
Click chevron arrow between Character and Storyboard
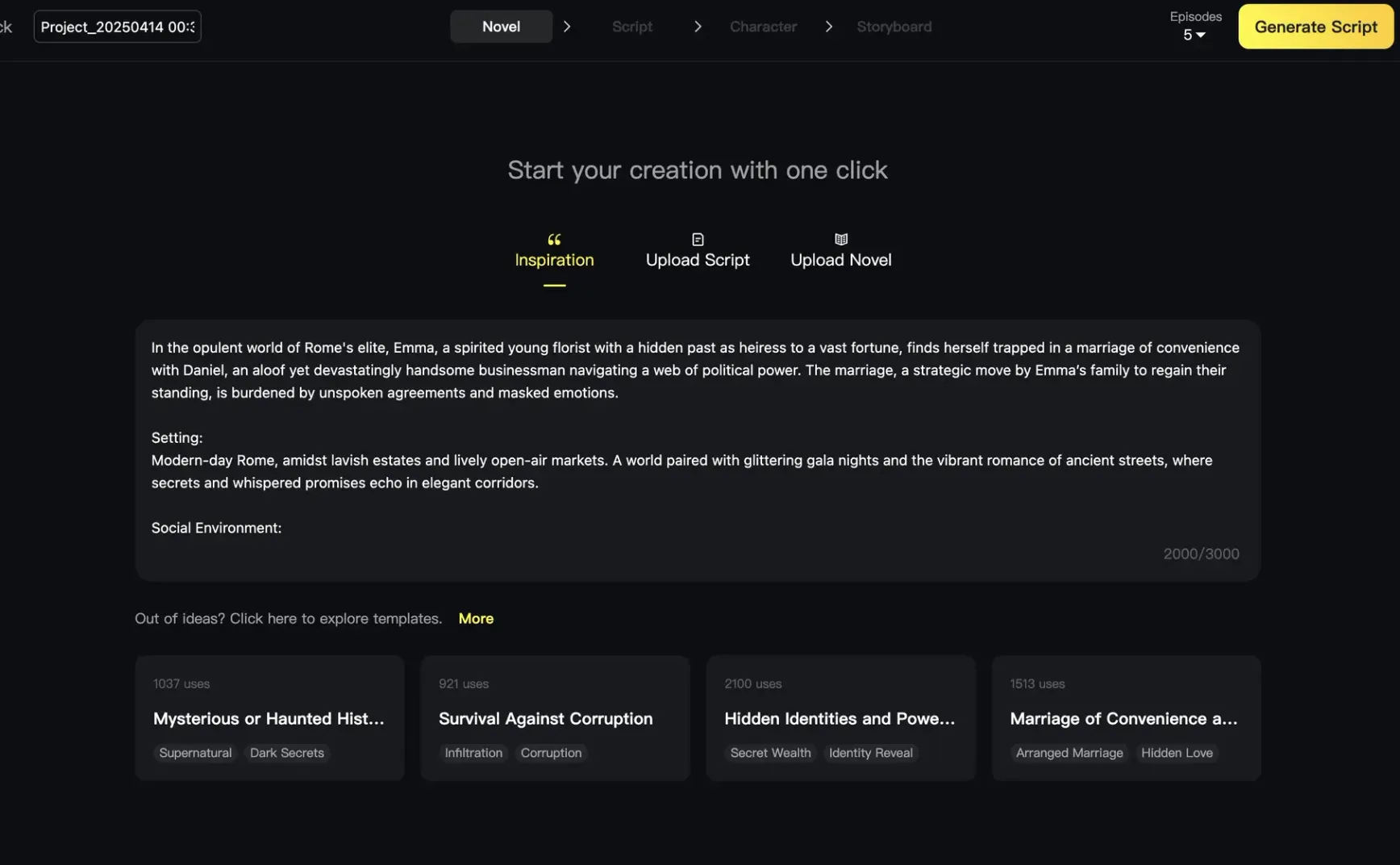[x=828, y=27]
